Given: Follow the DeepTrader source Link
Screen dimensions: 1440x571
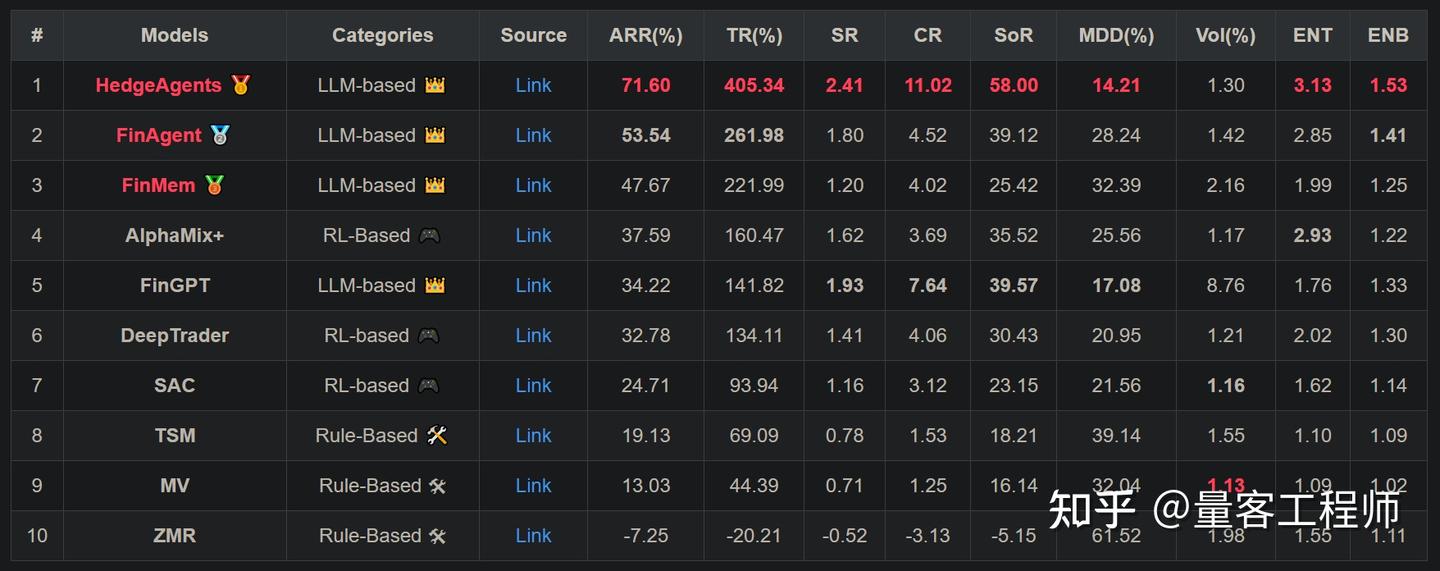Looking at the screenshot, I should pyautogui.click(x=533, y=335).
